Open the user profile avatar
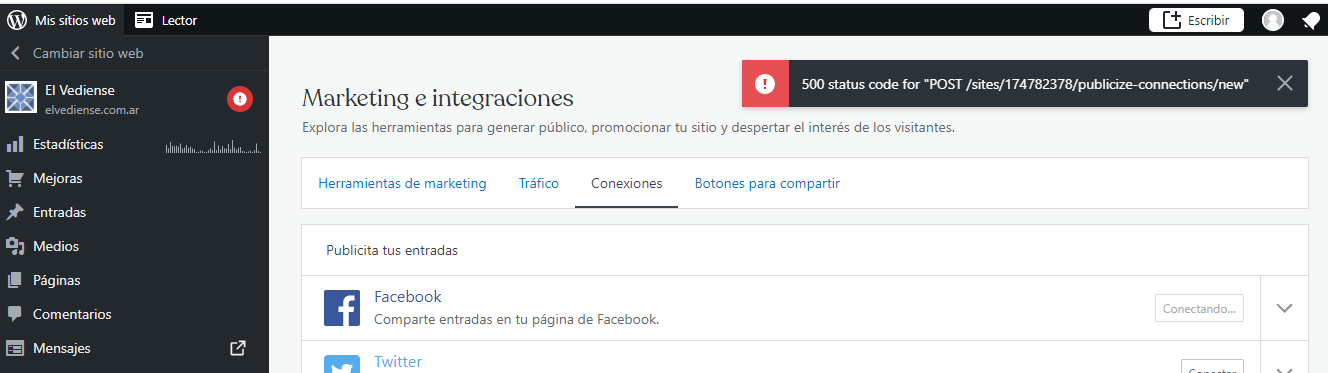The image size is (1328, 373). (1273, 20)
